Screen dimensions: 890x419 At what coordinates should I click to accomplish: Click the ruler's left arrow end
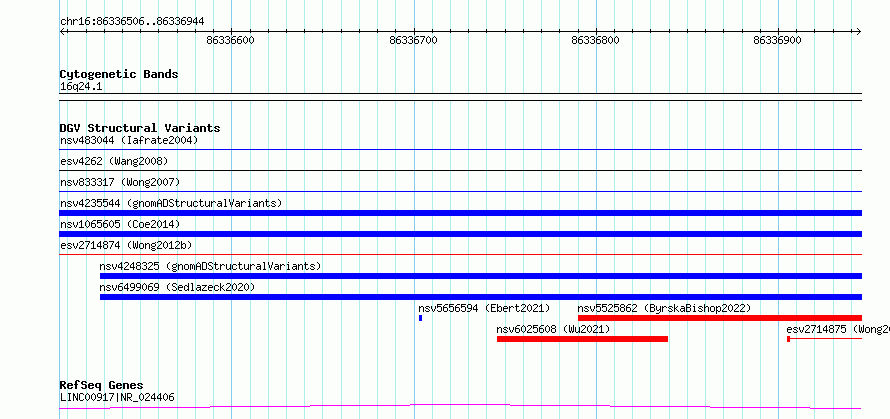coord(62,32)
